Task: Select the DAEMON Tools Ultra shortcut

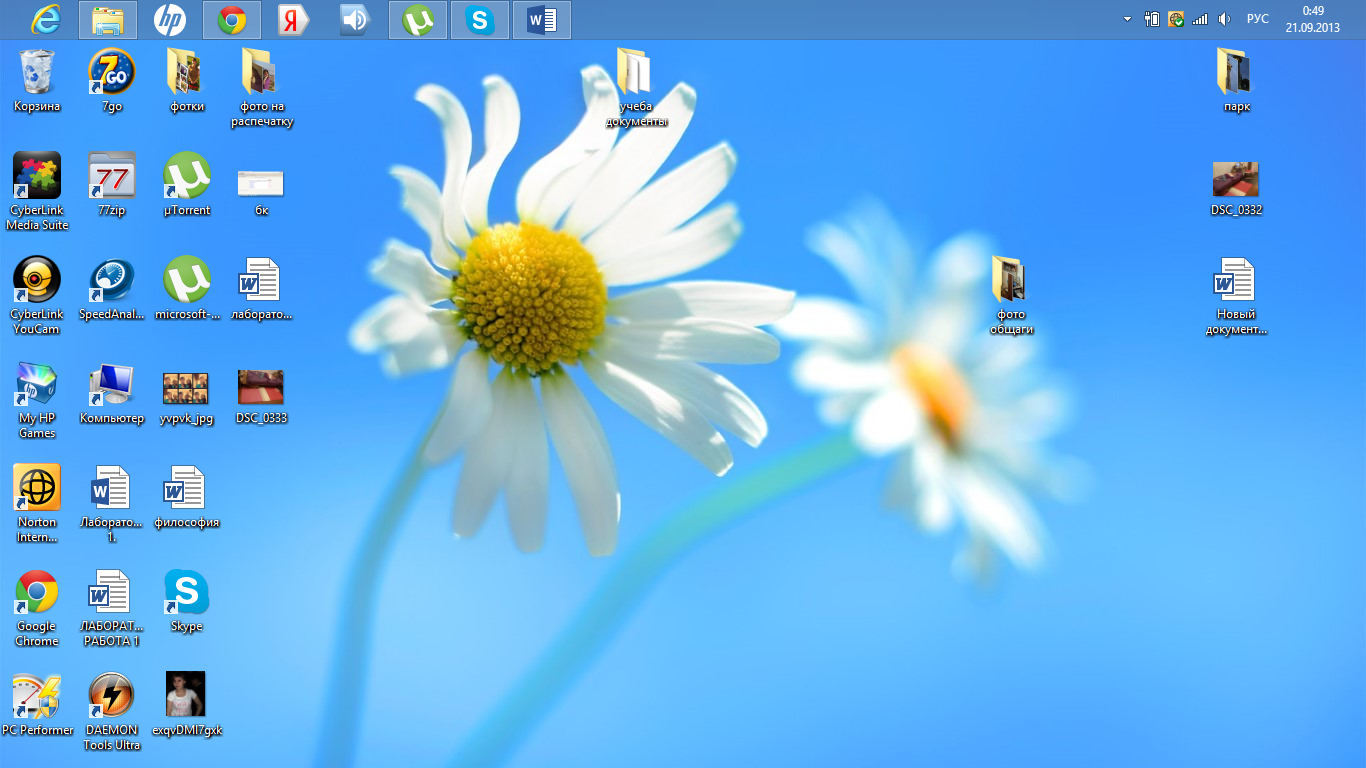Action: coord(112,712)
